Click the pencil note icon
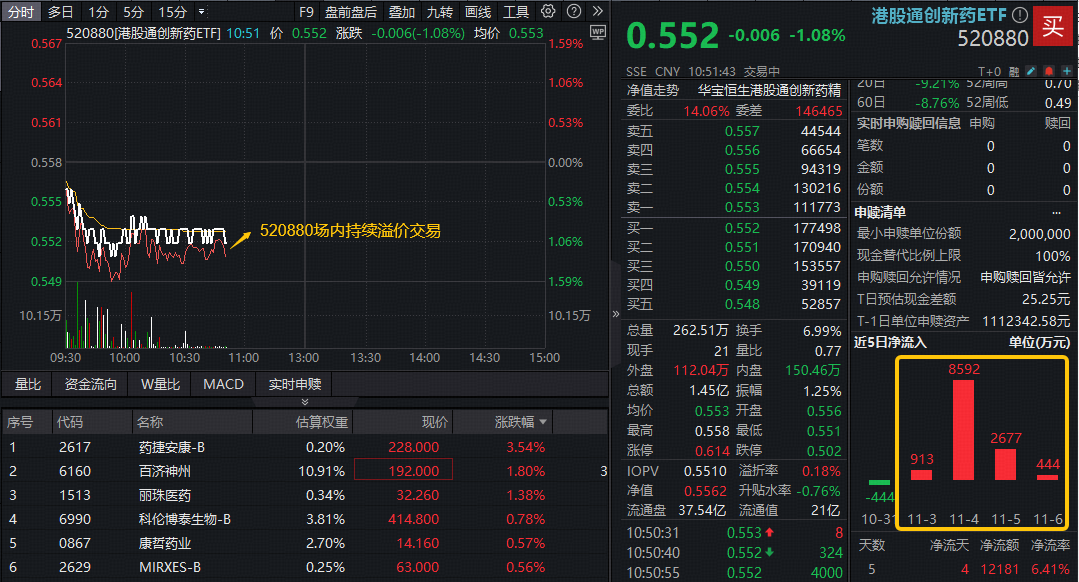 (1031, 72)
